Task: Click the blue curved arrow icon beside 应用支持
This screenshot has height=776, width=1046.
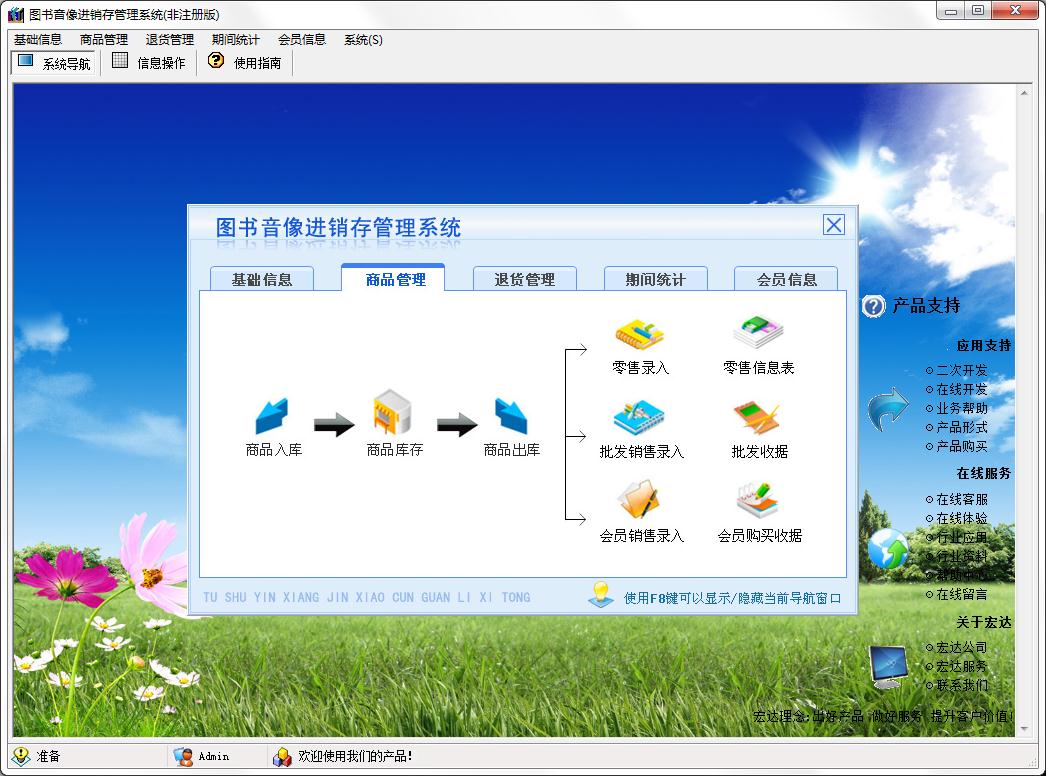Action: [x=888, y=409]
